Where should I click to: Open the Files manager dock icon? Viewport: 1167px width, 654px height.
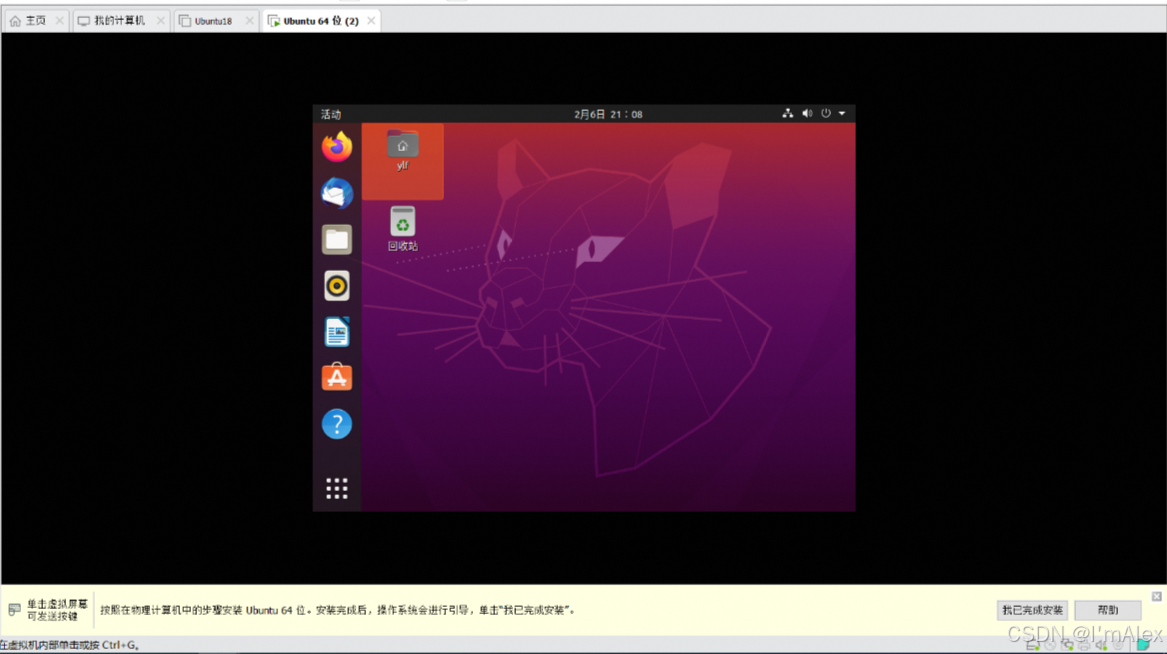tap(336, 240)
